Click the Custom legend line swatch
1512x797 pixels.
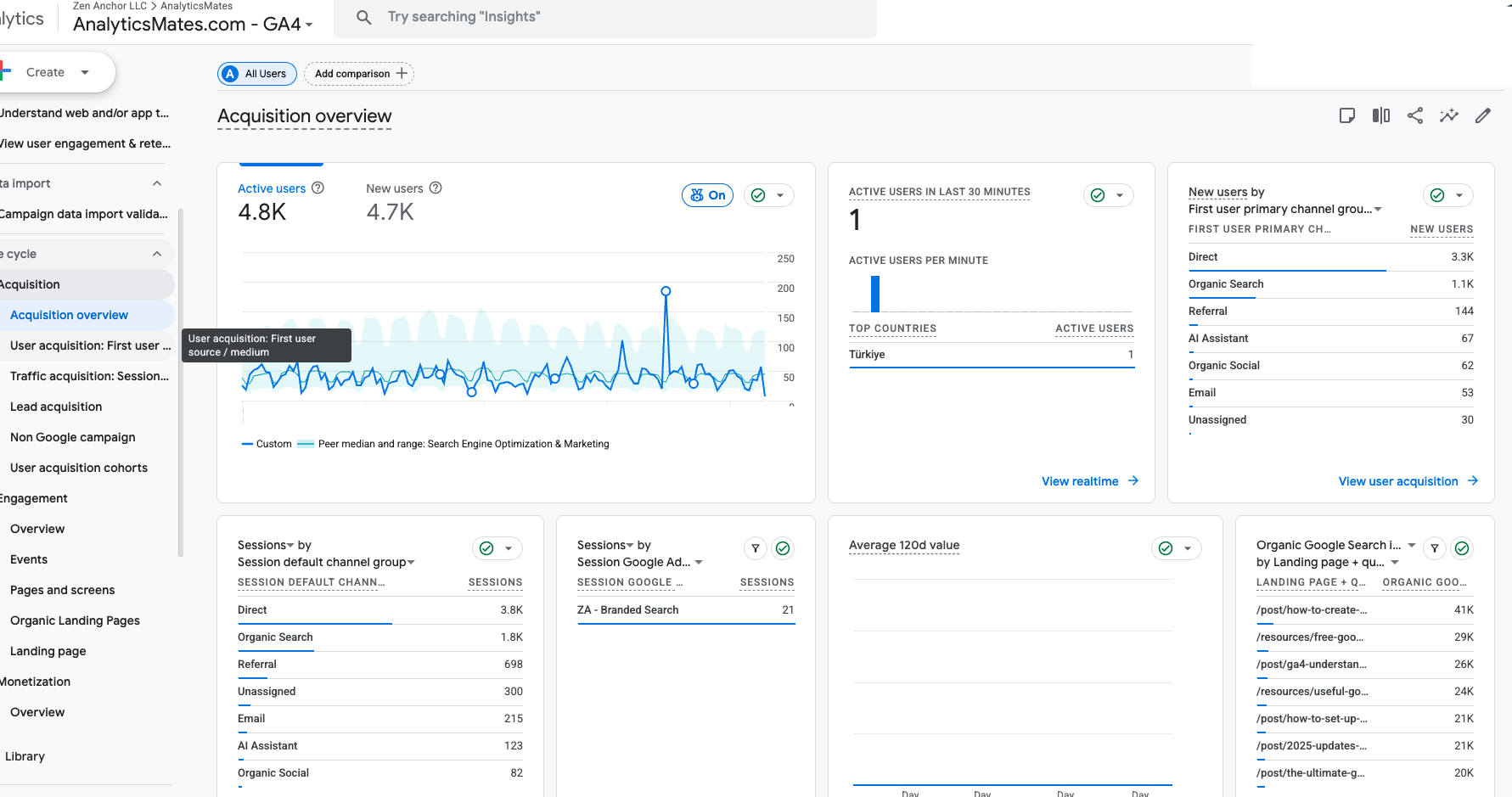247,444
